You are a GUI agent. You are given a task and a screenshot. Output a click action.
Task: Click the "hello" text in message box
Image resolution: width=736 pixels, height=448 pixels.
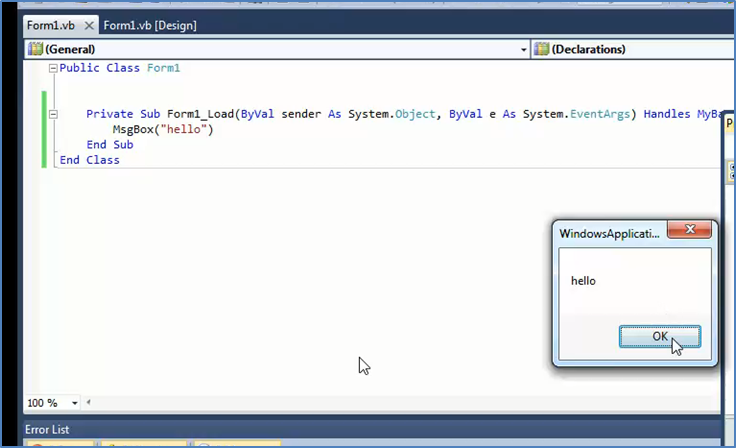[583, 281]
